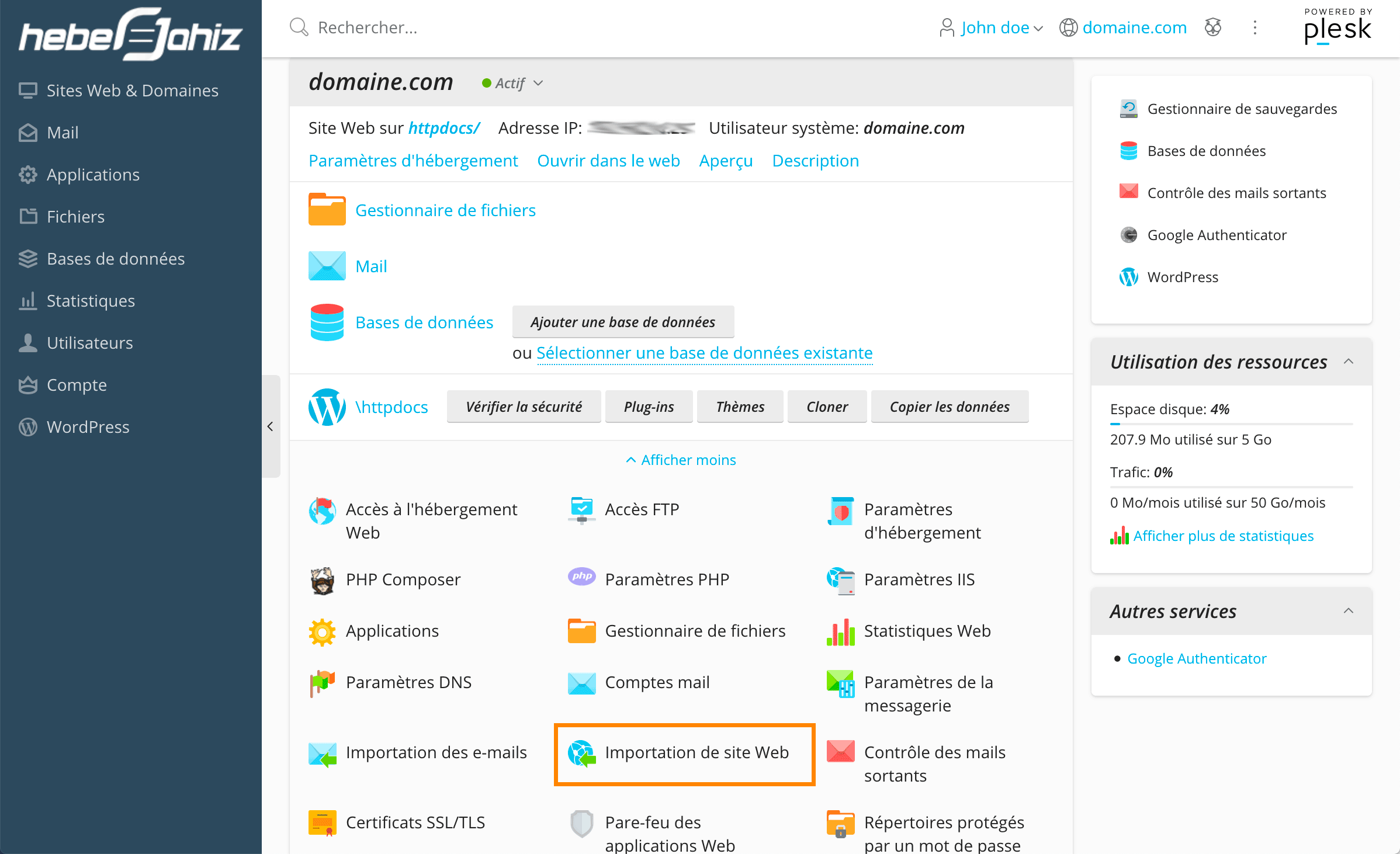Open Paramètres d'hébergement link
The height and width of the screenshot is (854, 1400).
coord(413,161)
